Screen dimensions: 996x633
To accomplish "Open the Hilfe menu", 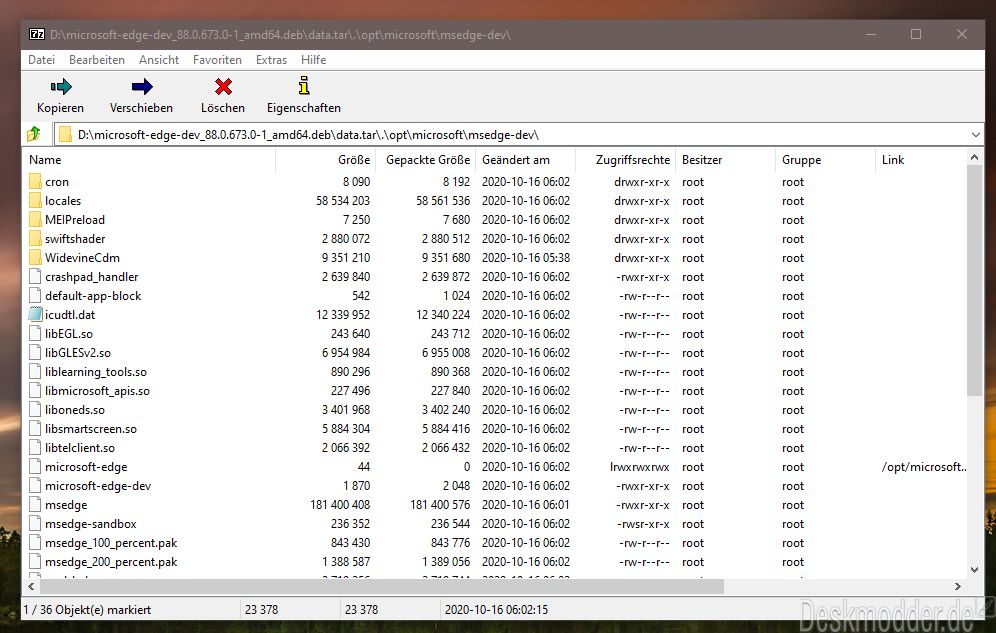I will [313, 60].
